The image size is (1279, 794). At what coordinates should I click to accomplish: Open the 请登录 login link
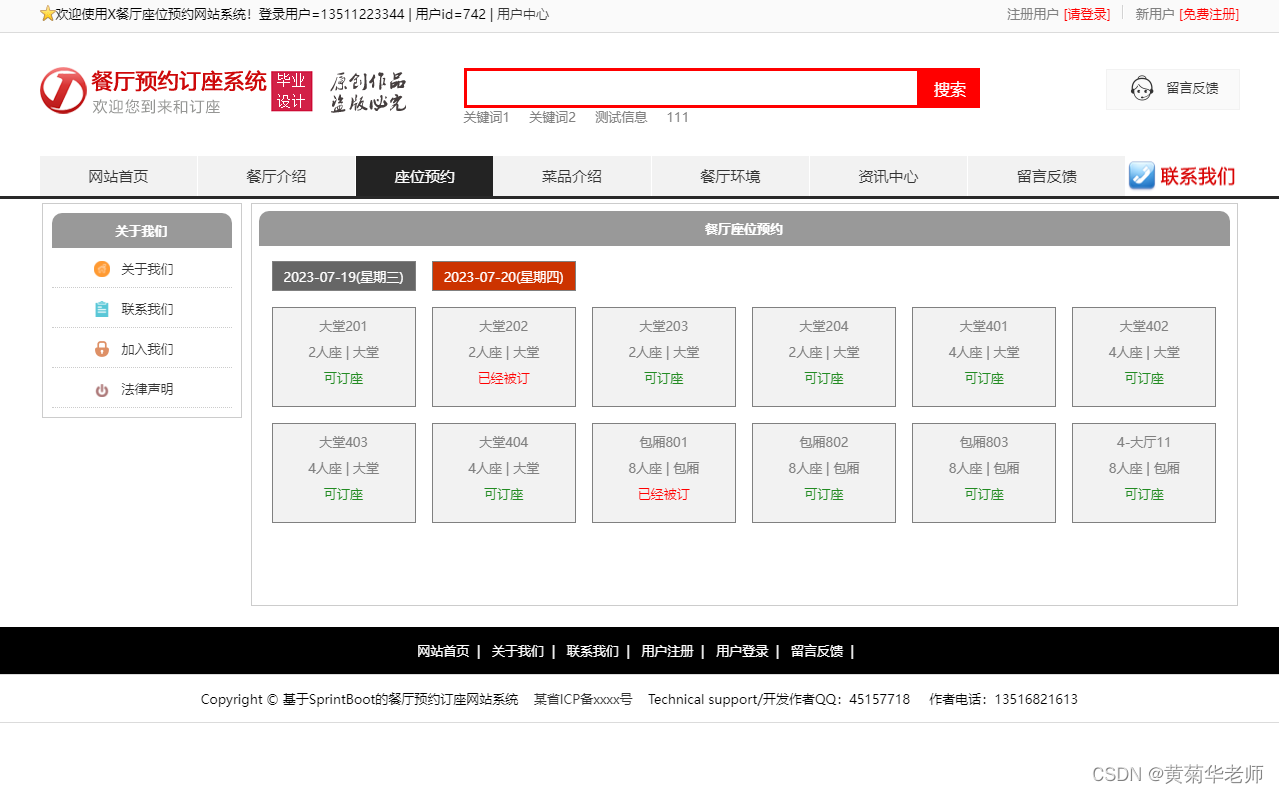[x=1086, y=14]
